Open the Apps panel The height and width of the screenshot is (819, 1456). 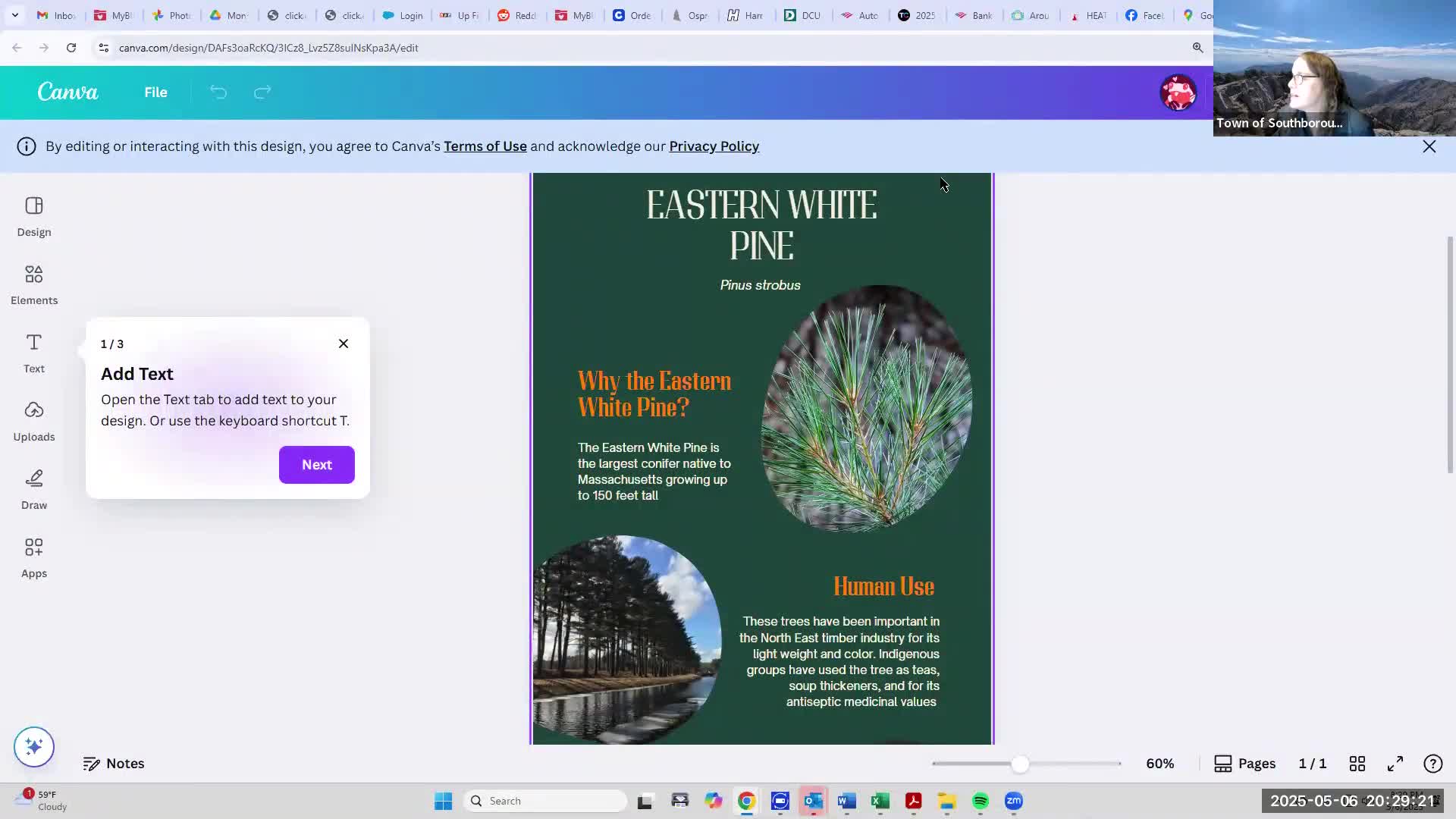[33, 558]
